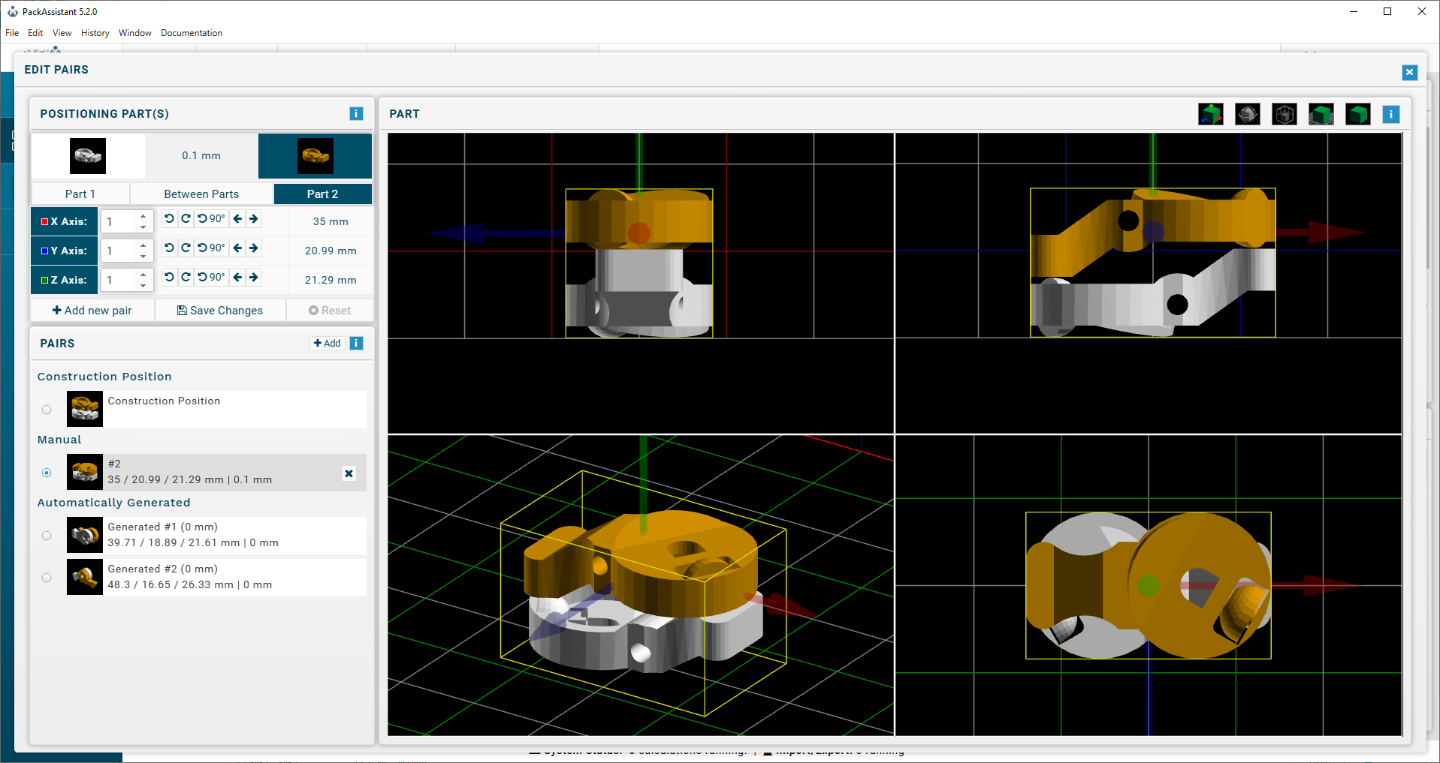Toggle the axis arrows cube icon
The width and height of the screenshot is (1440, 763).
coord(1210,114)
